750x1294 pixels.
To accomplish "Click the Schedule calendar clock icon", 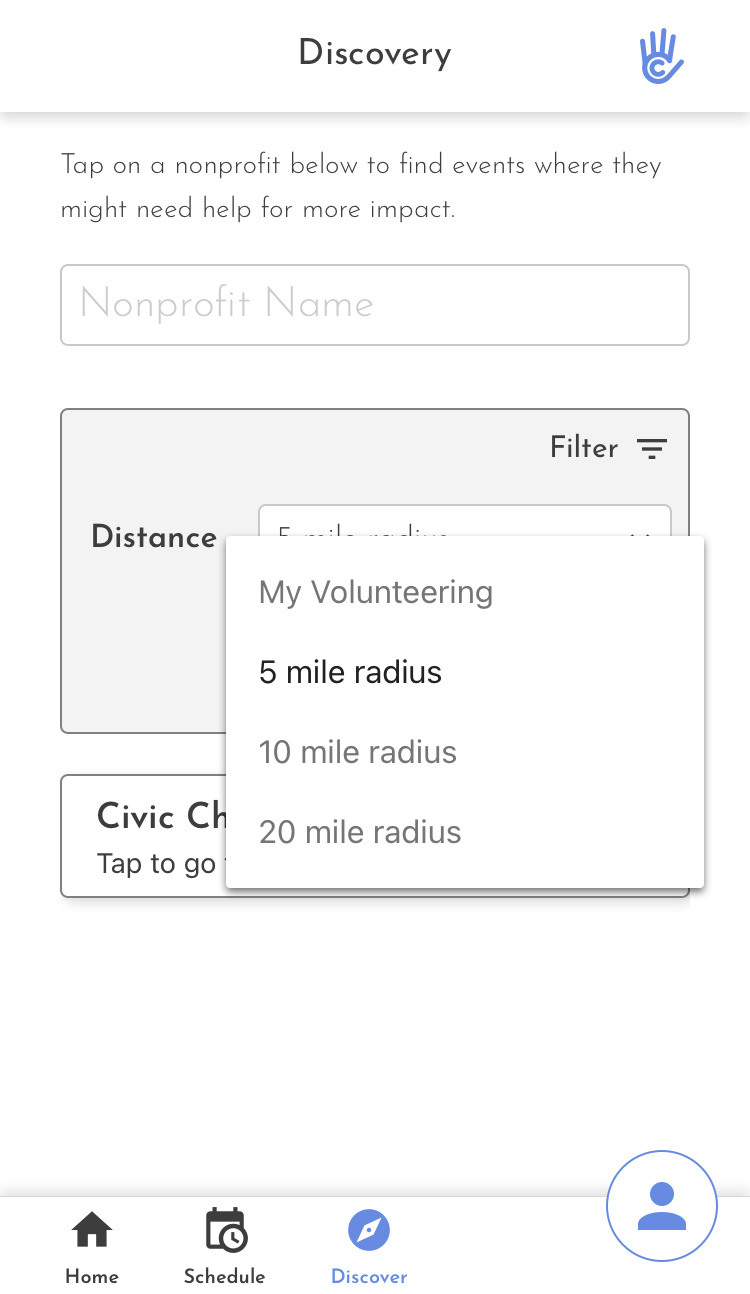I will (x=225, y=1231).
